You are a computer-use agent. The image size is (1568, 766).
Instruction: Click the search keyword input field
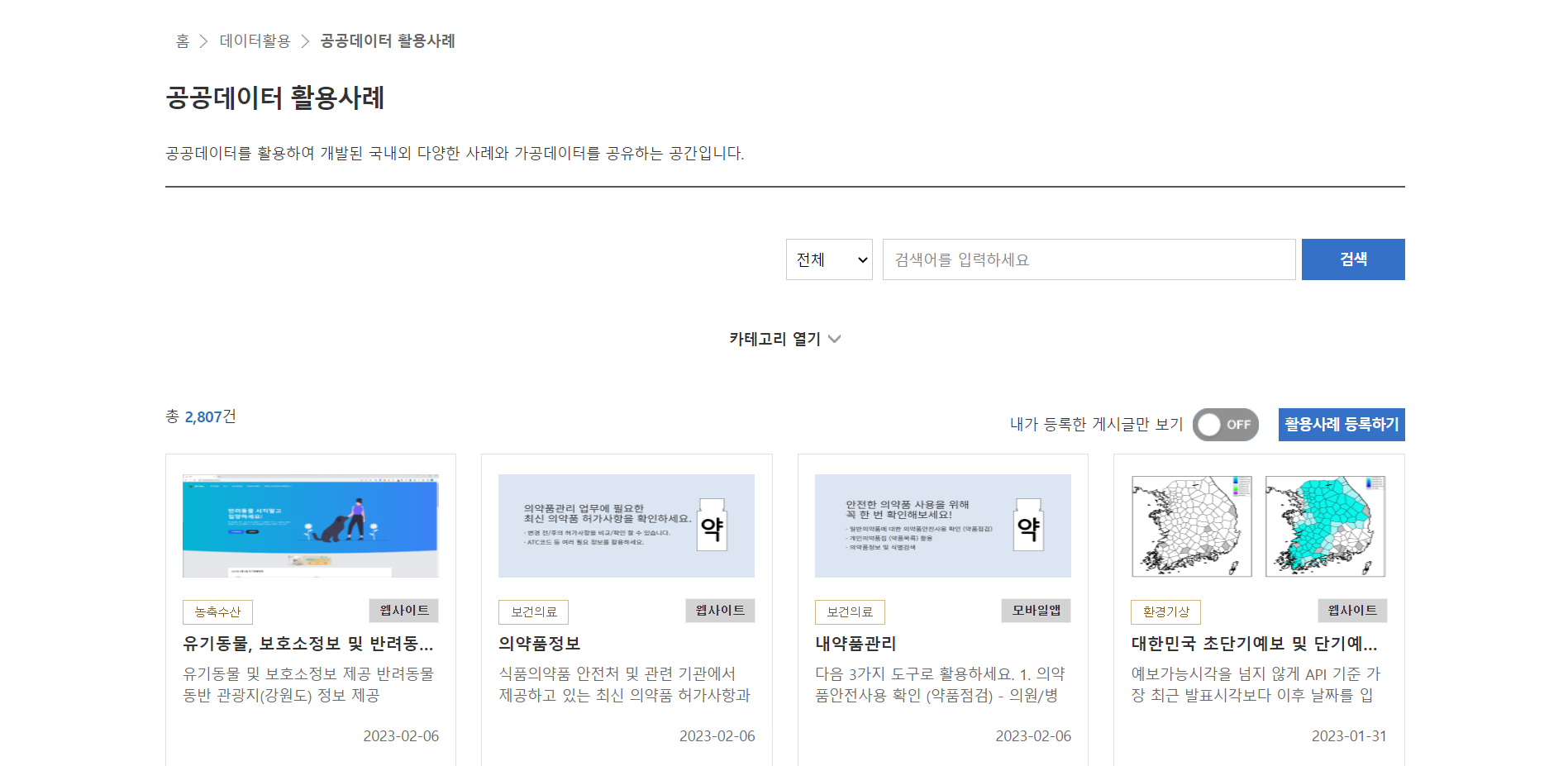[1088, 259]
